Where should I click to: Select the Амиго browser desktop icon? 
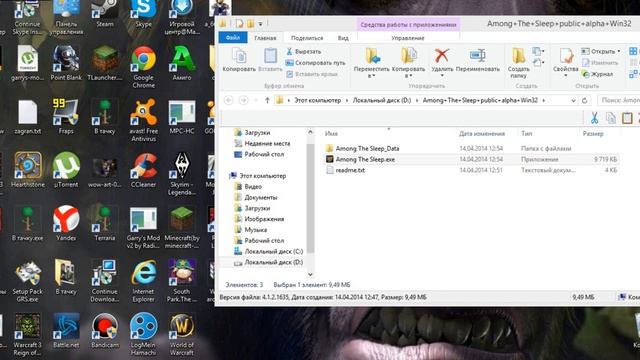pyautogui.click(x=182, y=63)
